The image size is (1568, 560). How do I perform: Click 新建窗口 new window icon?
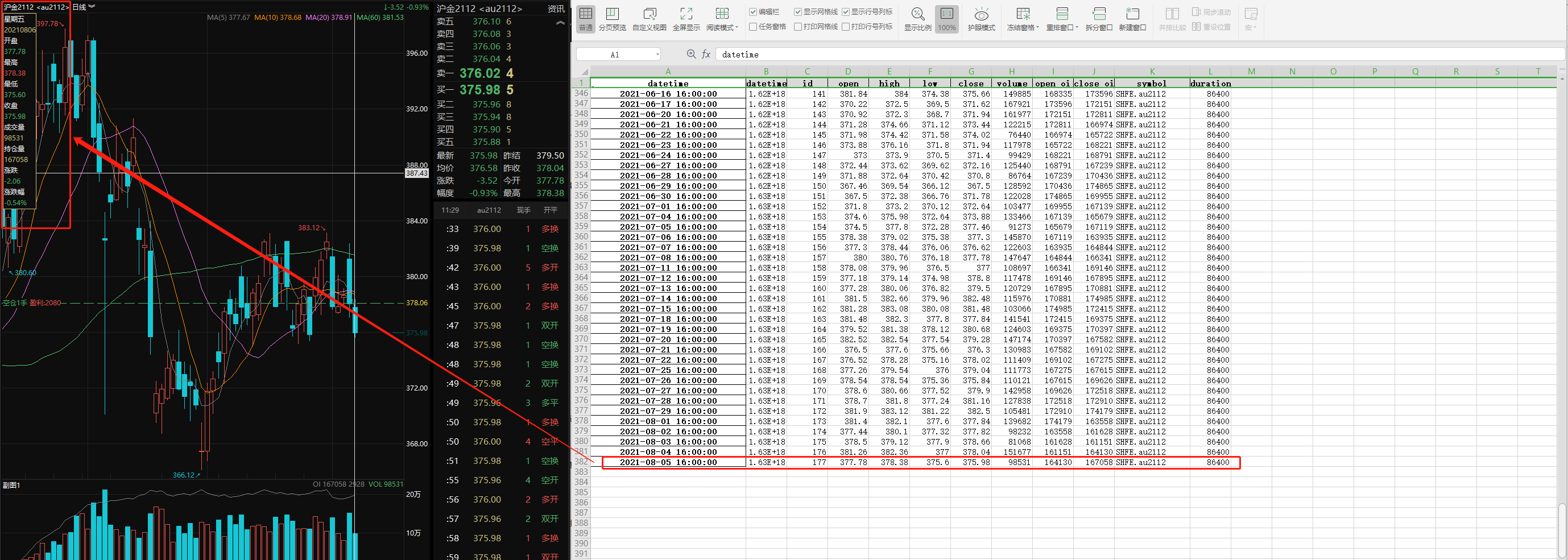[x=1132, y=18]
